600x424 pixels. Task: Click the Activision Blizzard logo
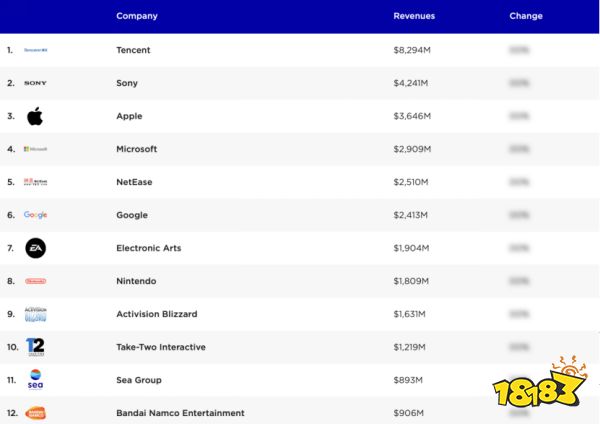(x=36, y=314)
